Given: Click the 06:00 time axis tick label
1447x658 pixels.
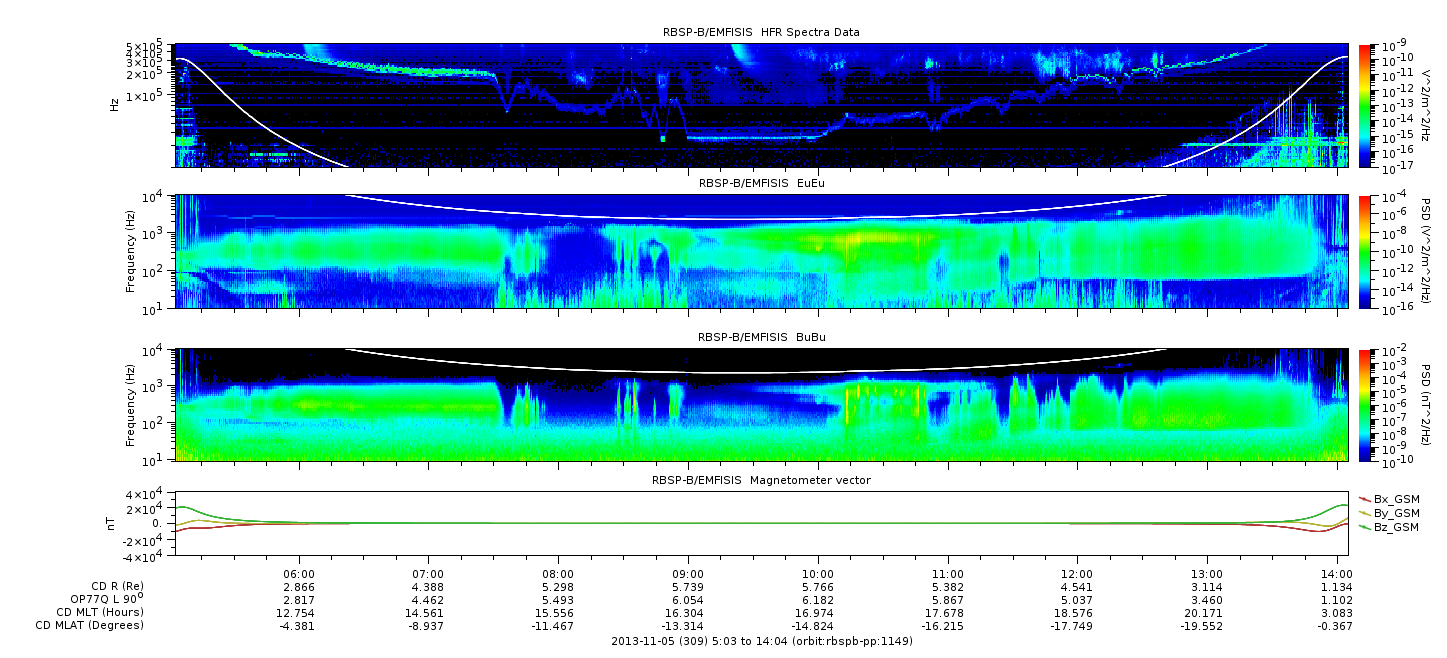Looking at the screenshot, I should click(x=299, y=574).
